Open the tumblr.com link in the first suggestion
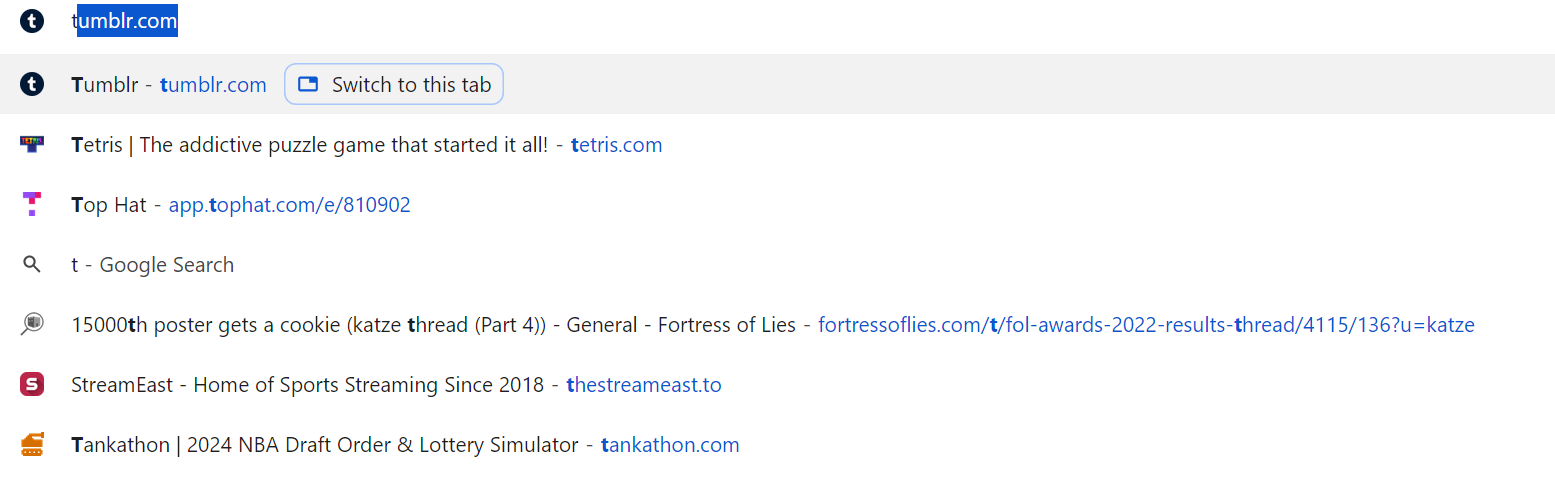This screenshot has width=1555, height=481. (213, 85)
